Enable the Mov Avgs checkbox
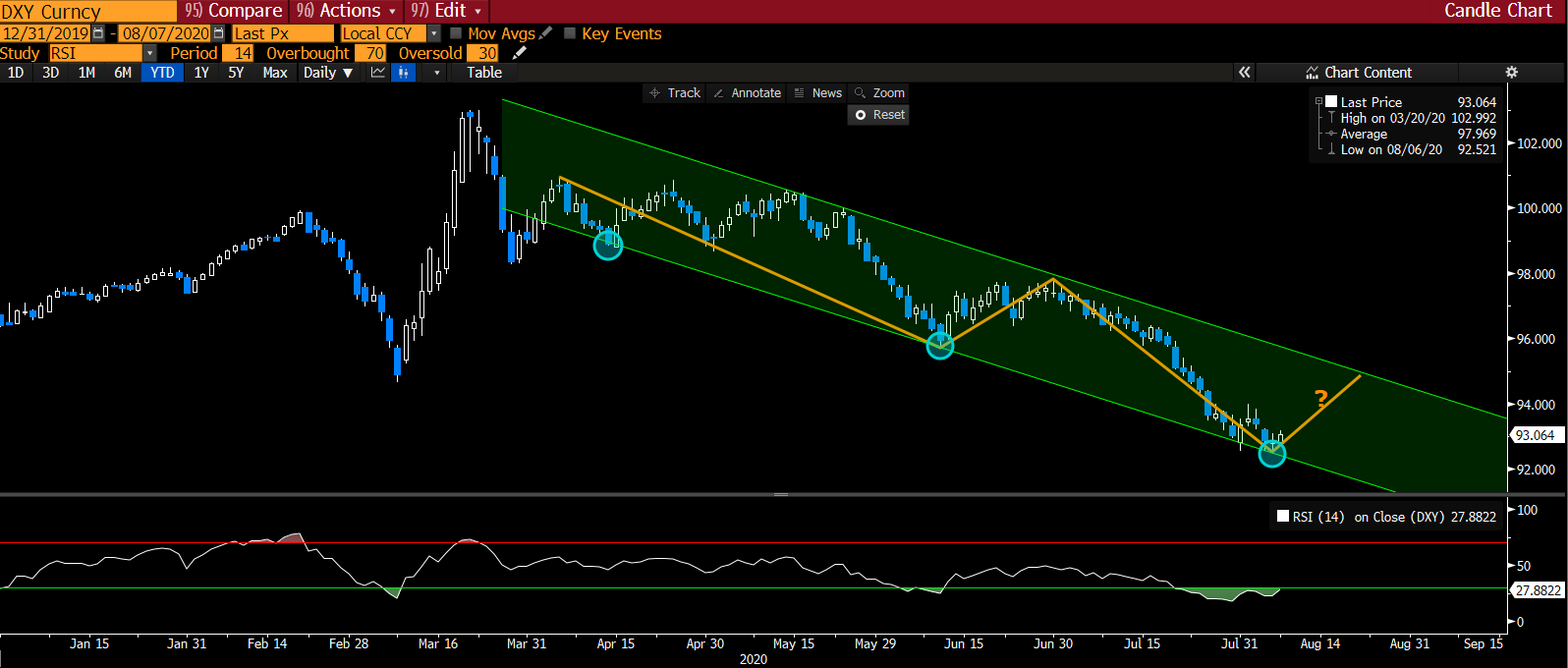Image resolution: width=1568 pixels, height=668 pixels. click(456, 33)
